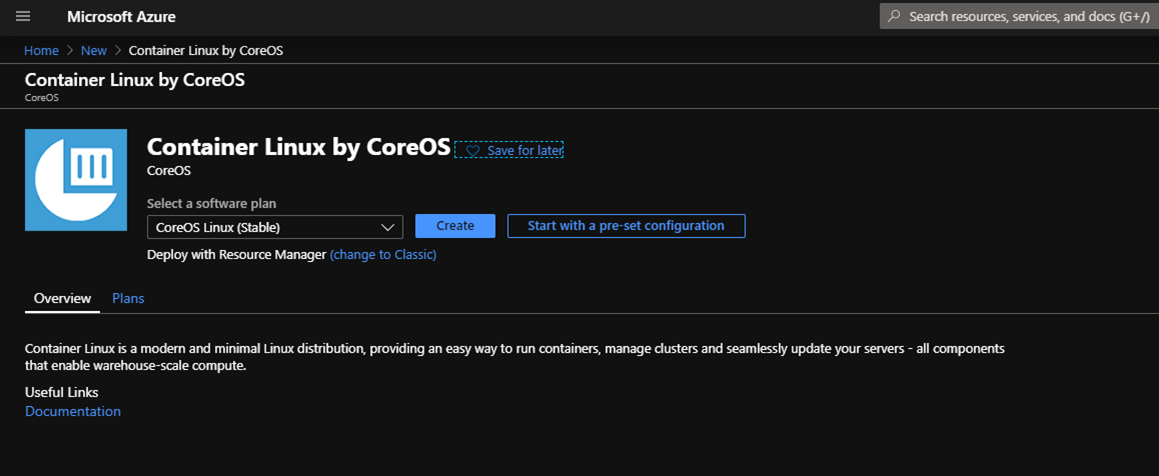Screen dimensions: 1159x476
Task: Click the Microsoft Azure brand title
Action: click(x=121, y=16)
